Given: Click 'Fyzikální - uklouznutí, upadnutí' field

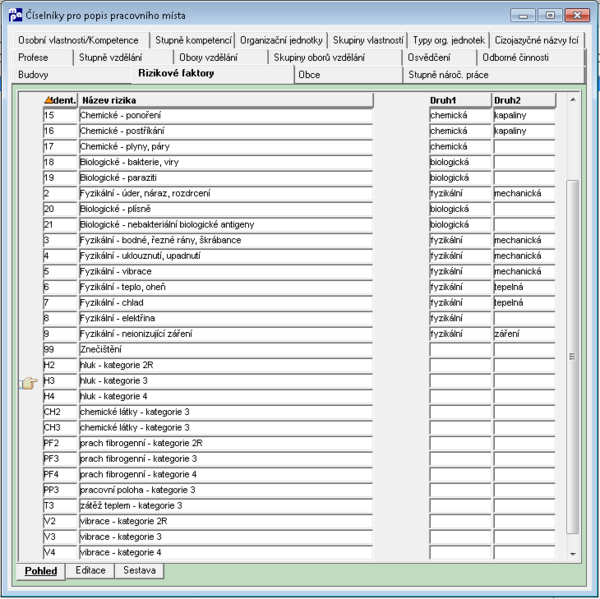Looking at the screenshot, I should click(226, 256).
